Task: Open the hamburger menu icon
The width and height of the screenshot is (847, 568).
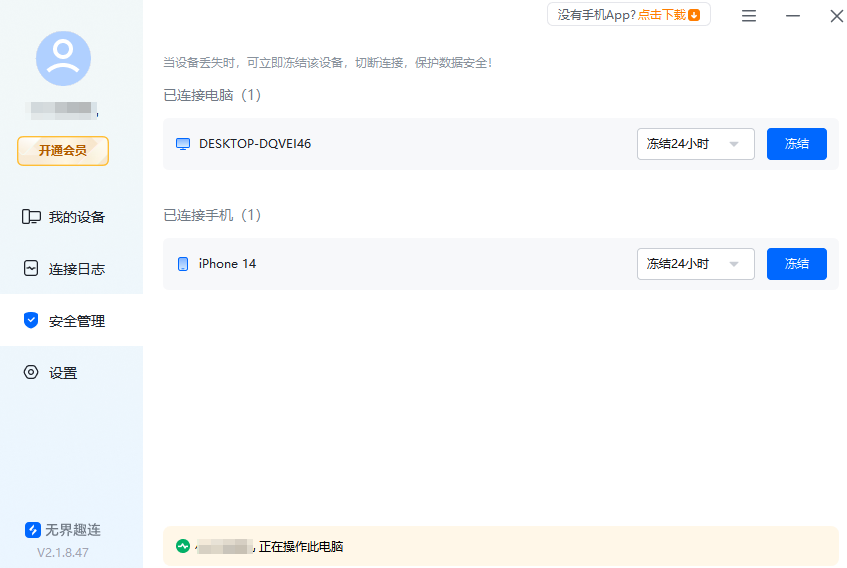Action: point(749,16)
